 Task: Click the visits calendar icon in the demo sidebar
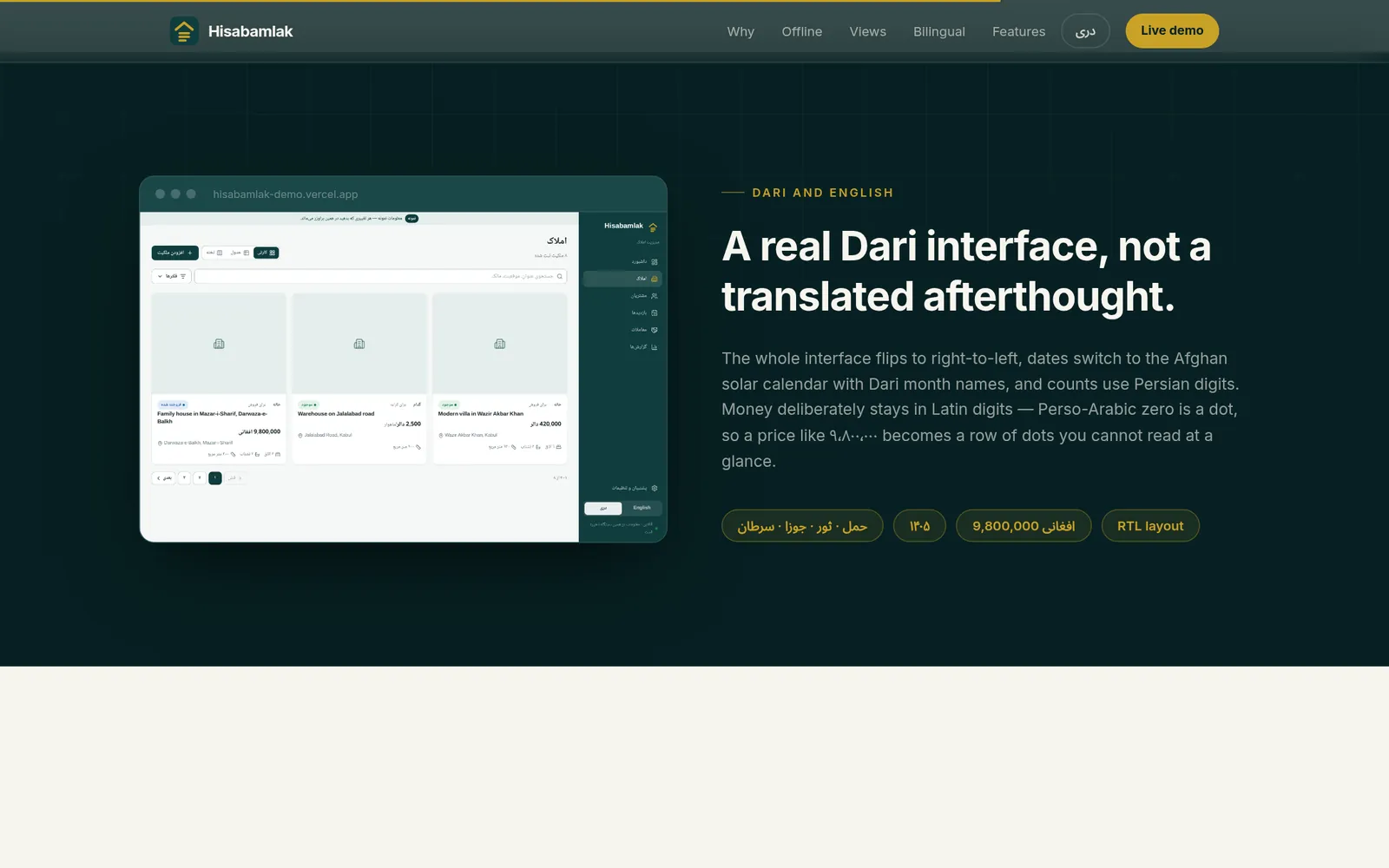[655, 312]
